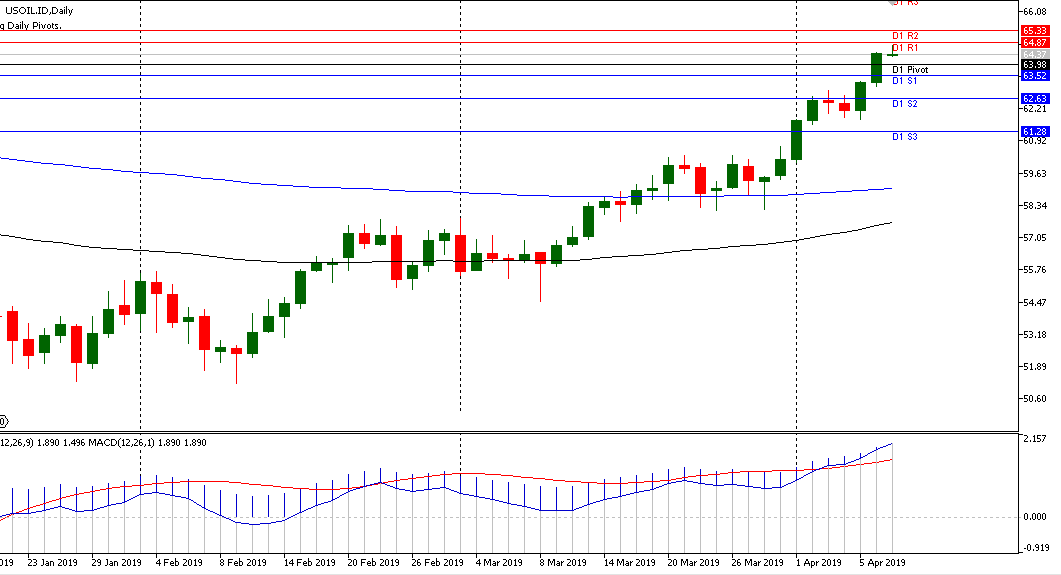1061x575 pixels.
Task: Click the red 65.33 price tag
Action: click(x=1035, y=31)
